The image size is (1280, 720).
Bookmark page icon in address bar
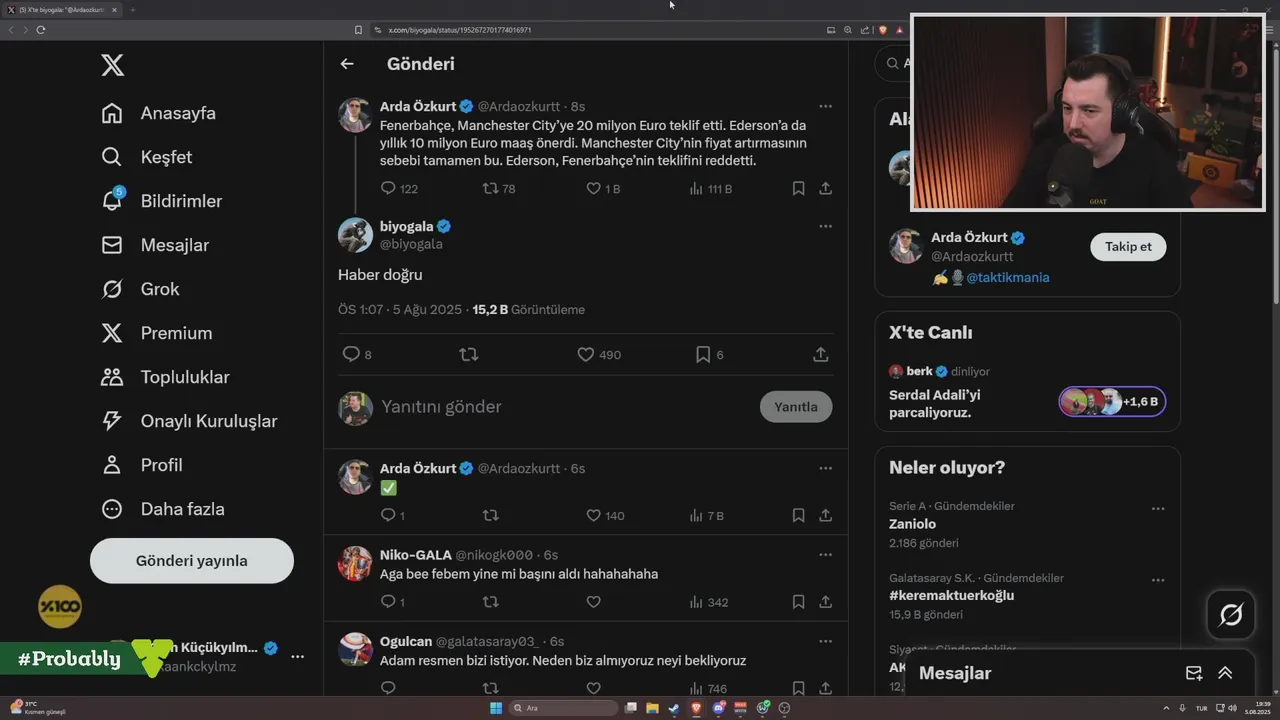pos(358,30)
